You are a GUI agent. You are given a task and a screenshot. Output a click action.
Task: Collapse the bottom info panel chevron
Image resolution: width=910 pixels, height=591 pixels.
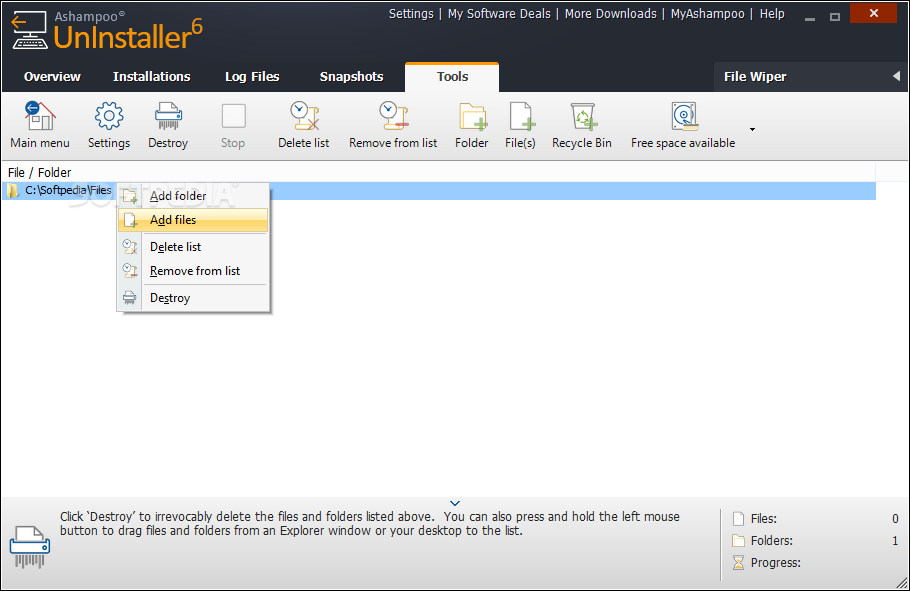pyautogui.click(x=455, y=503)
